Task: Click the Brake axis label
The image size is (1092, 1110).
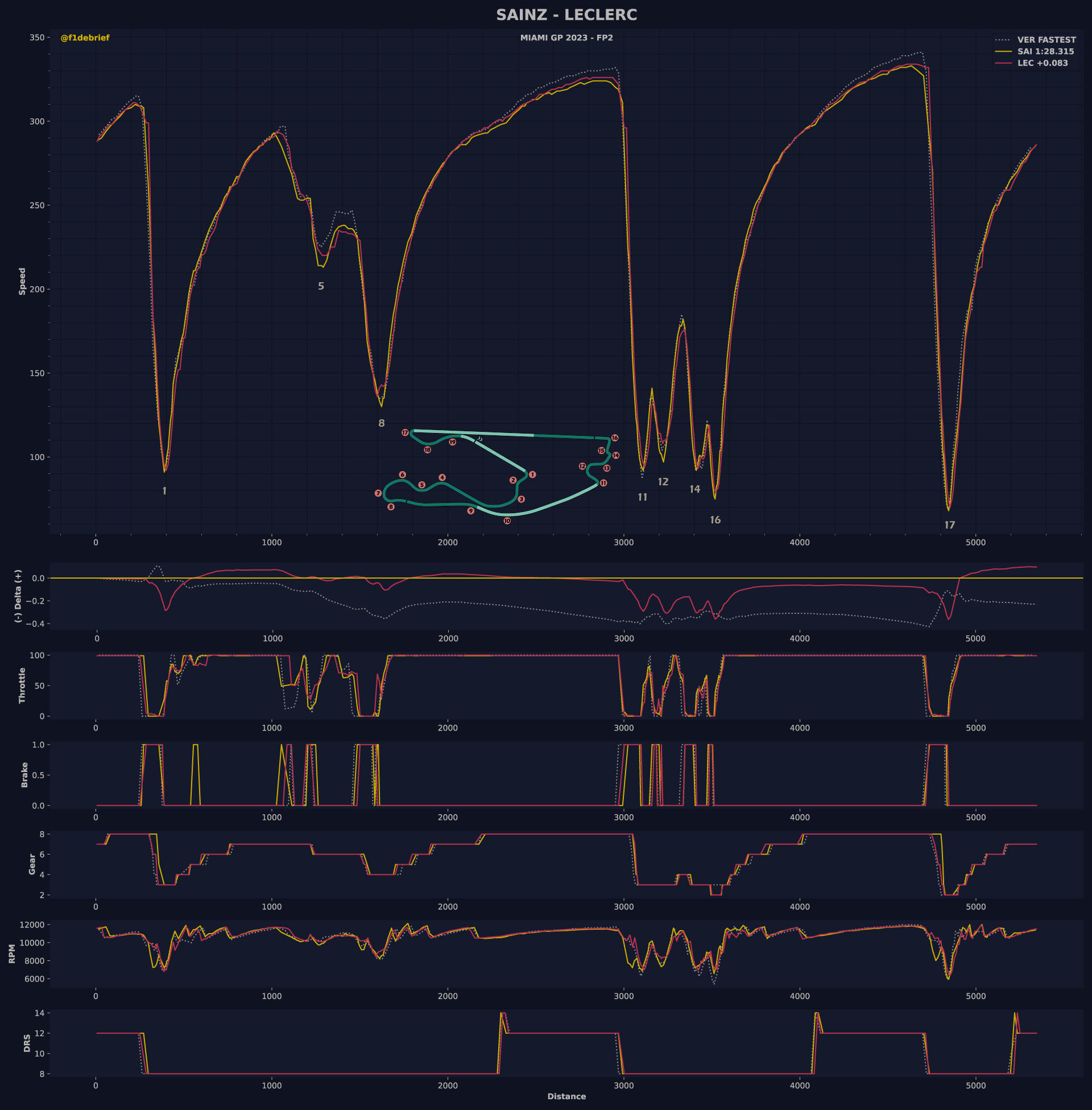Action: coord(24,774)
